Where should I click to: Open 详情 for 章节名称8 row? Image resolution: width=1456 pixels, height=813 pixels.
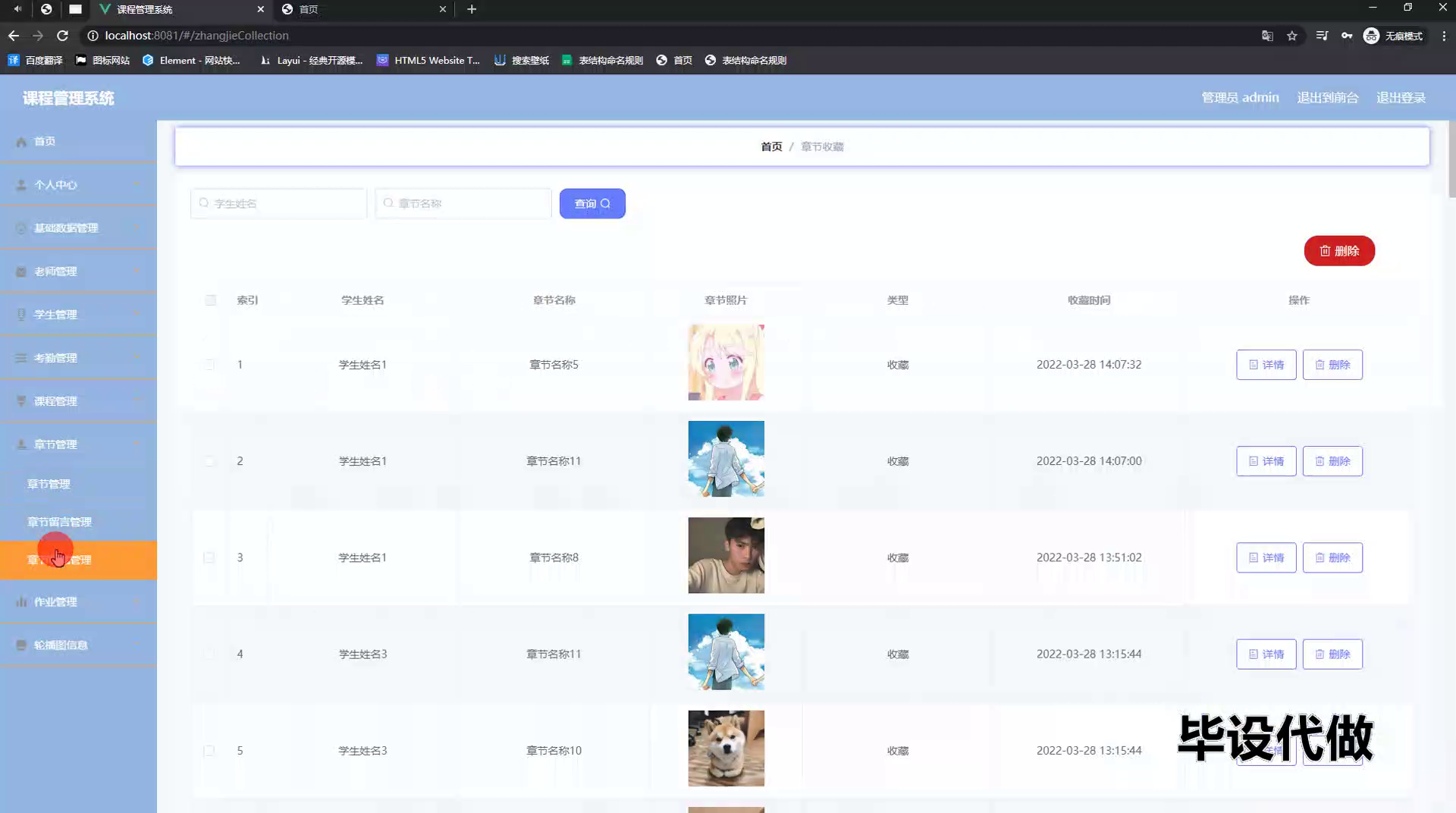tap(1266, 557)
